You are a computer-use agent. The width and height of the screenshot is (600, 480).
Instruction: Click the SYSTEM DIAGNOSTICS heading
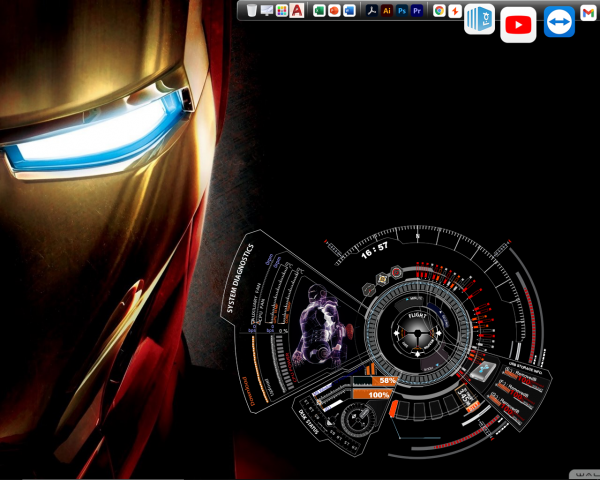point(240,278)
